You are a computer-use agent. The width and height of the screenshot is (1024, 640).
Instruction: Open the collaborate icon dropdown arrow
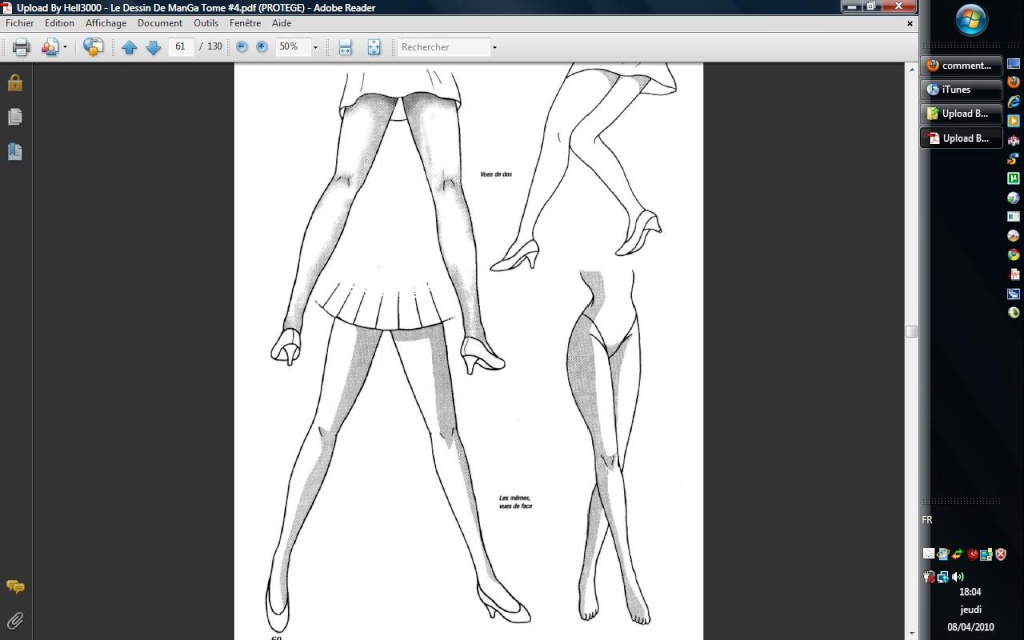pos(65,47)
